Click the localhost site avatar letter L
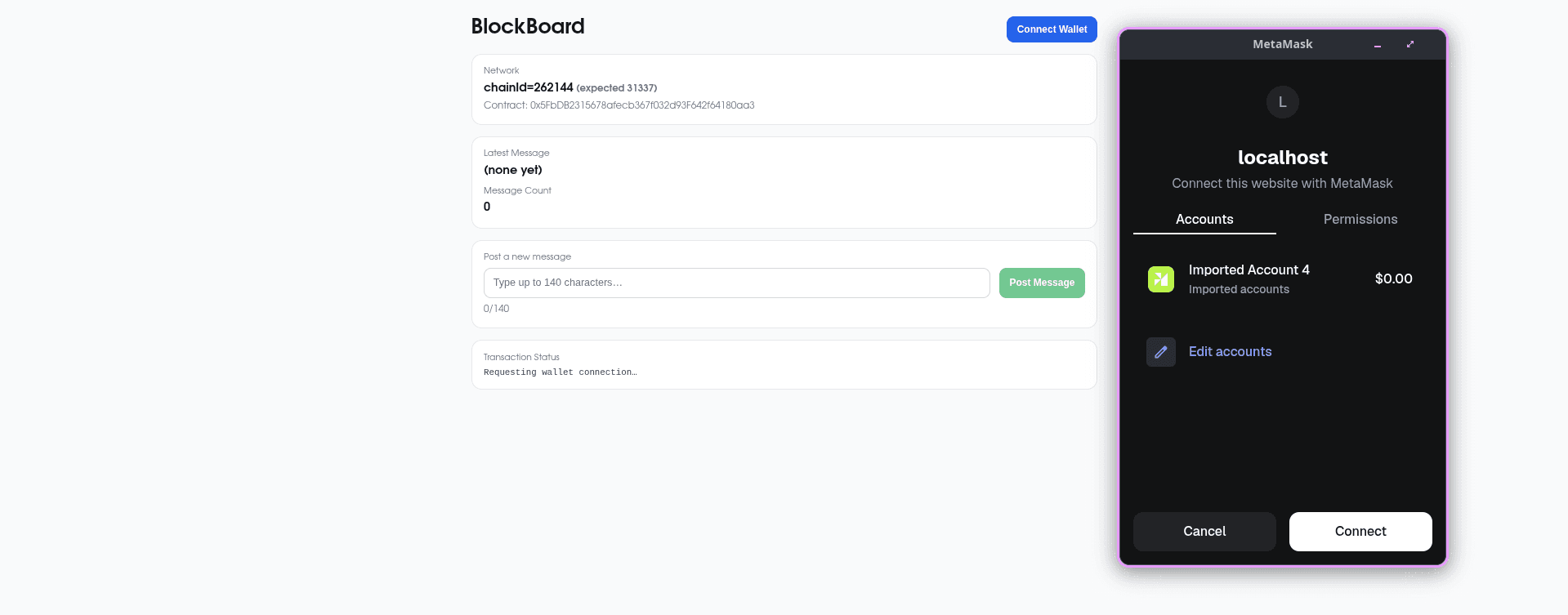The image size is (1568, 615). click(x=1282, y=102)
